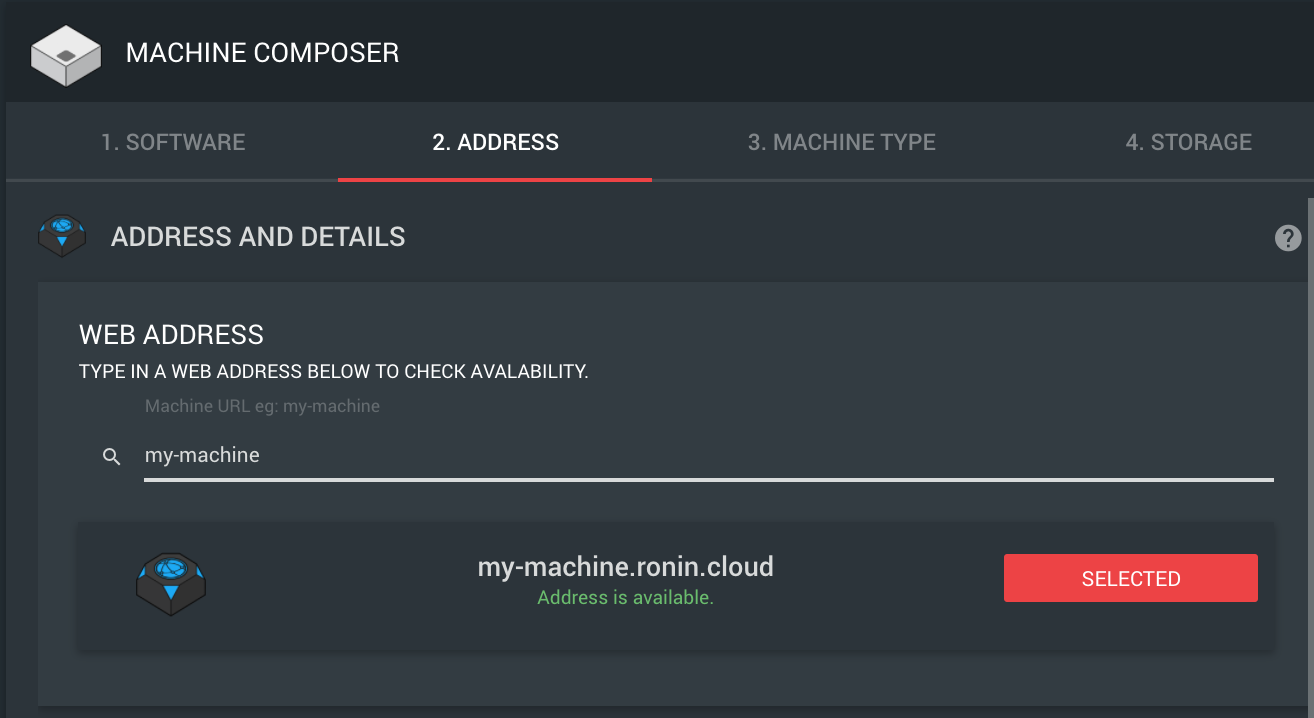This screenshot has width=1314, height=718.
Task: Select the 2. Address tab
Action: 495,142
